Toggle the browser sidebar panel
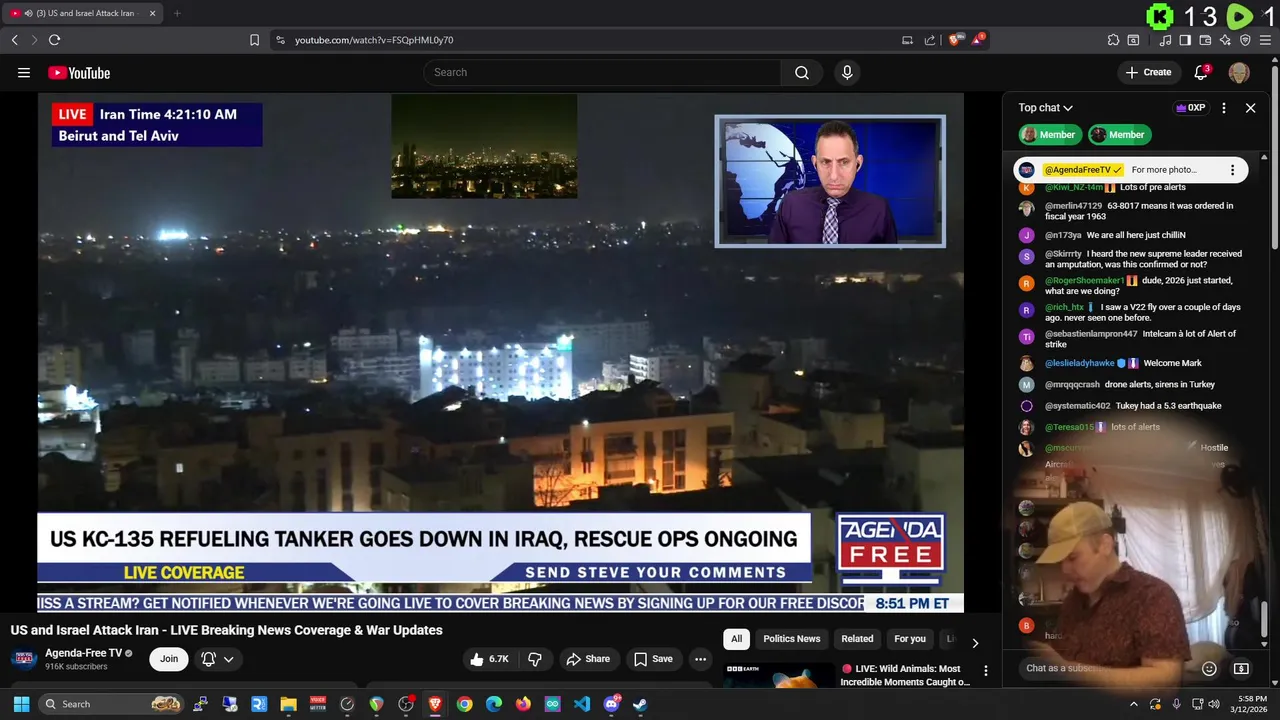Viewport: 1280px width, 720px height. click(x=1185, y=40)
